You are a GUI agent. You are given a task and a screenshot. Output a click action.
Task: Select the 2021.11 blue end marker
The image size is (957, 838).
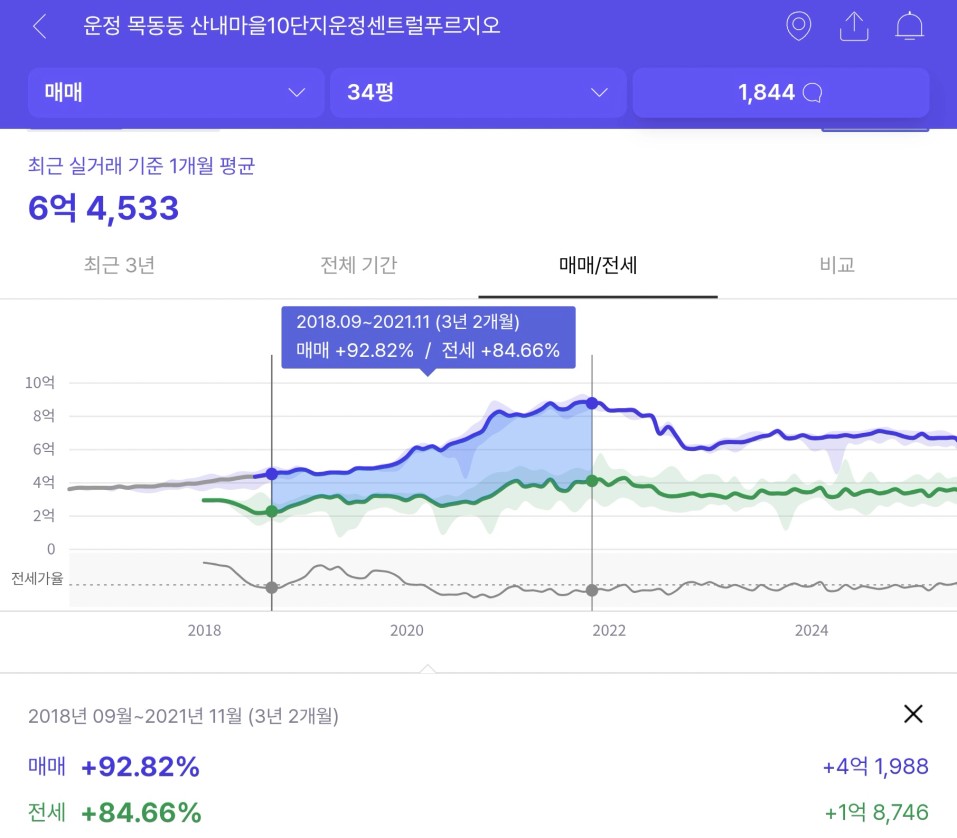tap(591, 403)
